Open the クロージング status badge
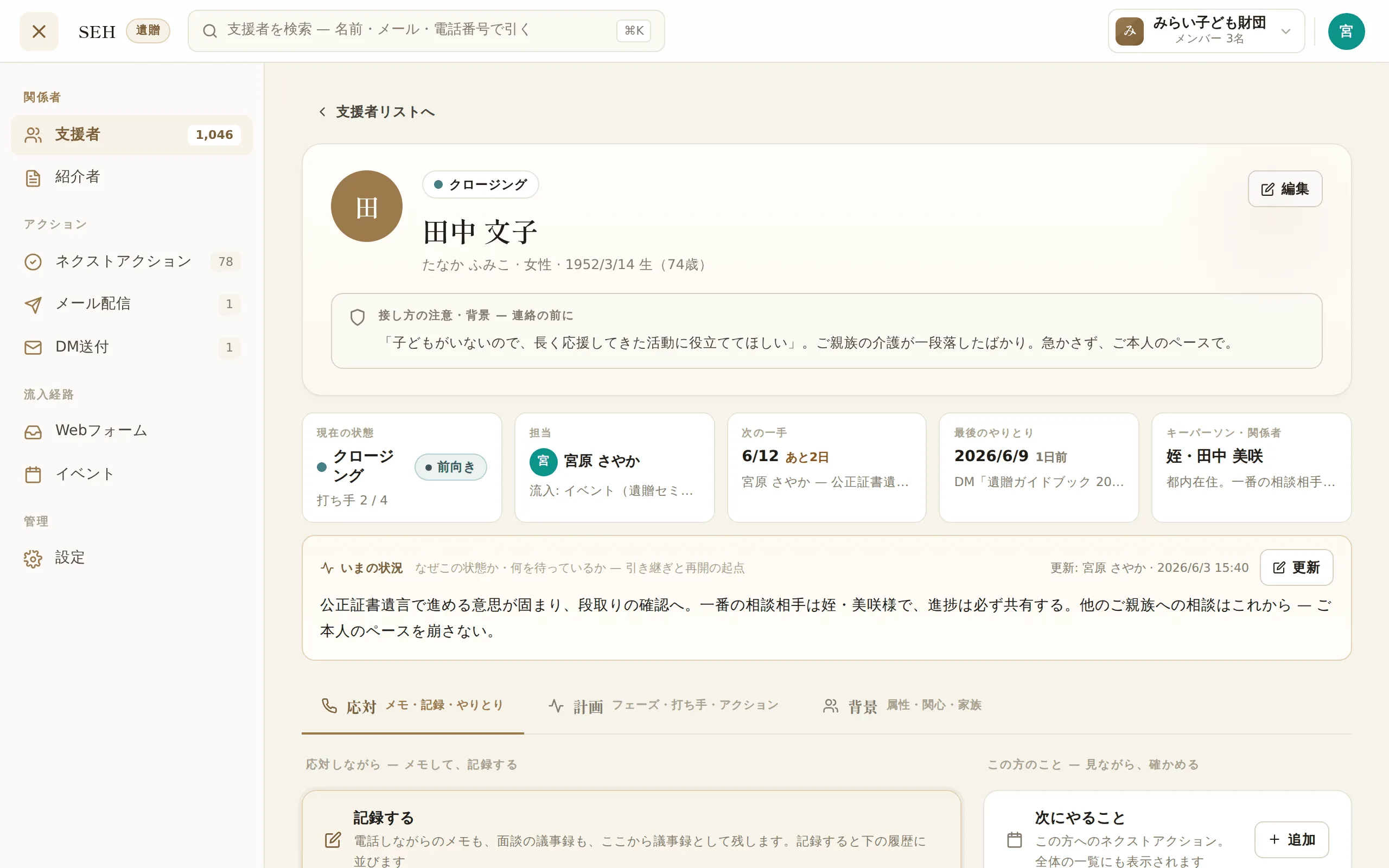 click(x=480, y=184)
